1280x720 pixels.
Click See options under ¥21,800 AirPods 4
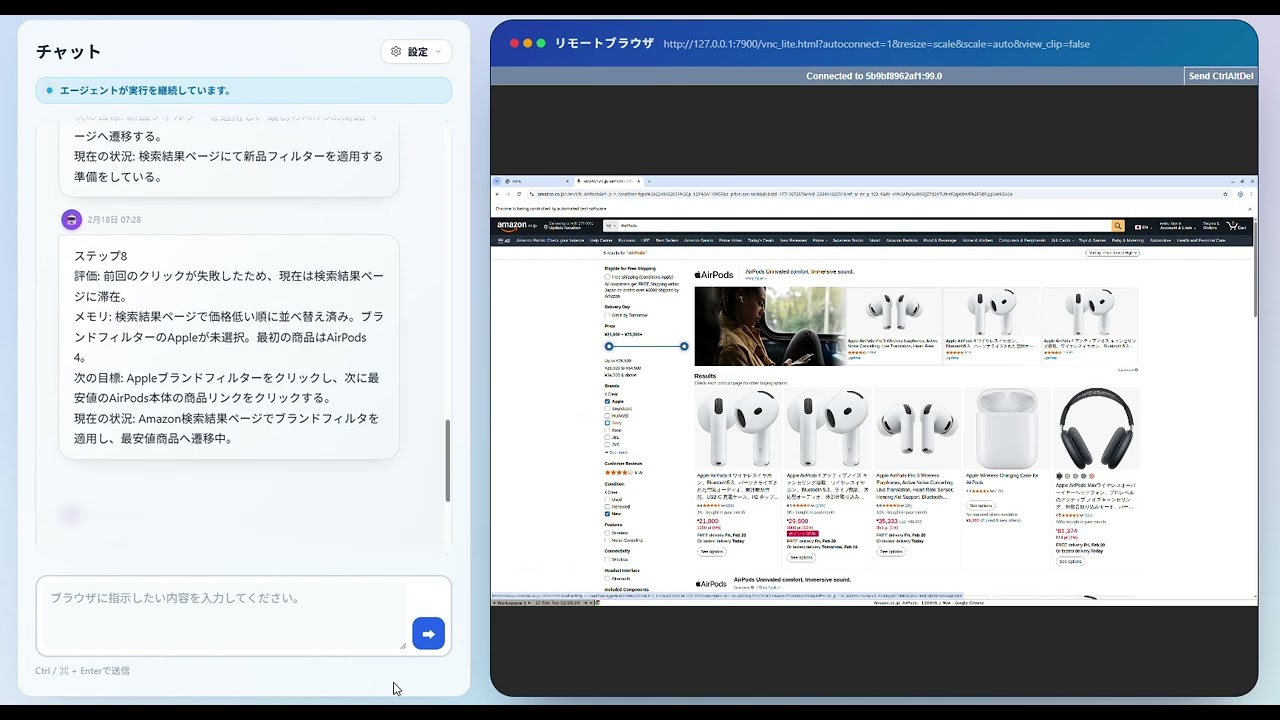click(711, 551)
